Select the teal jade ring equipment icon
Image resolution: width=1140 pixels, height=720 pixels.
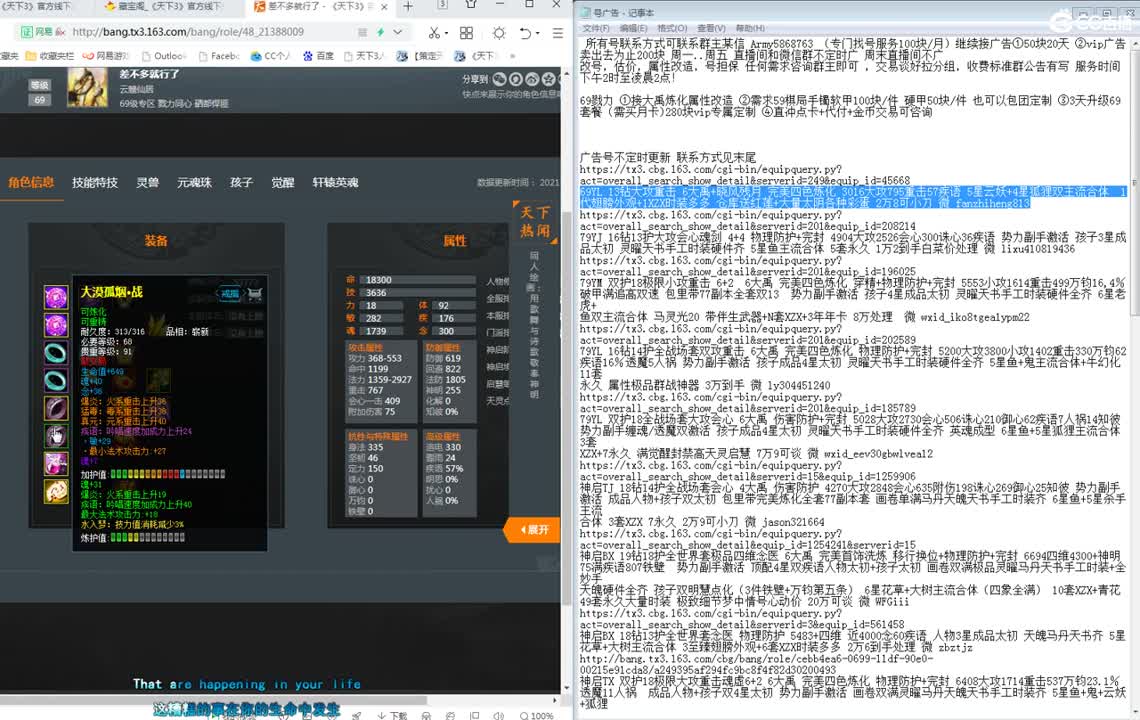coord(55,353)
